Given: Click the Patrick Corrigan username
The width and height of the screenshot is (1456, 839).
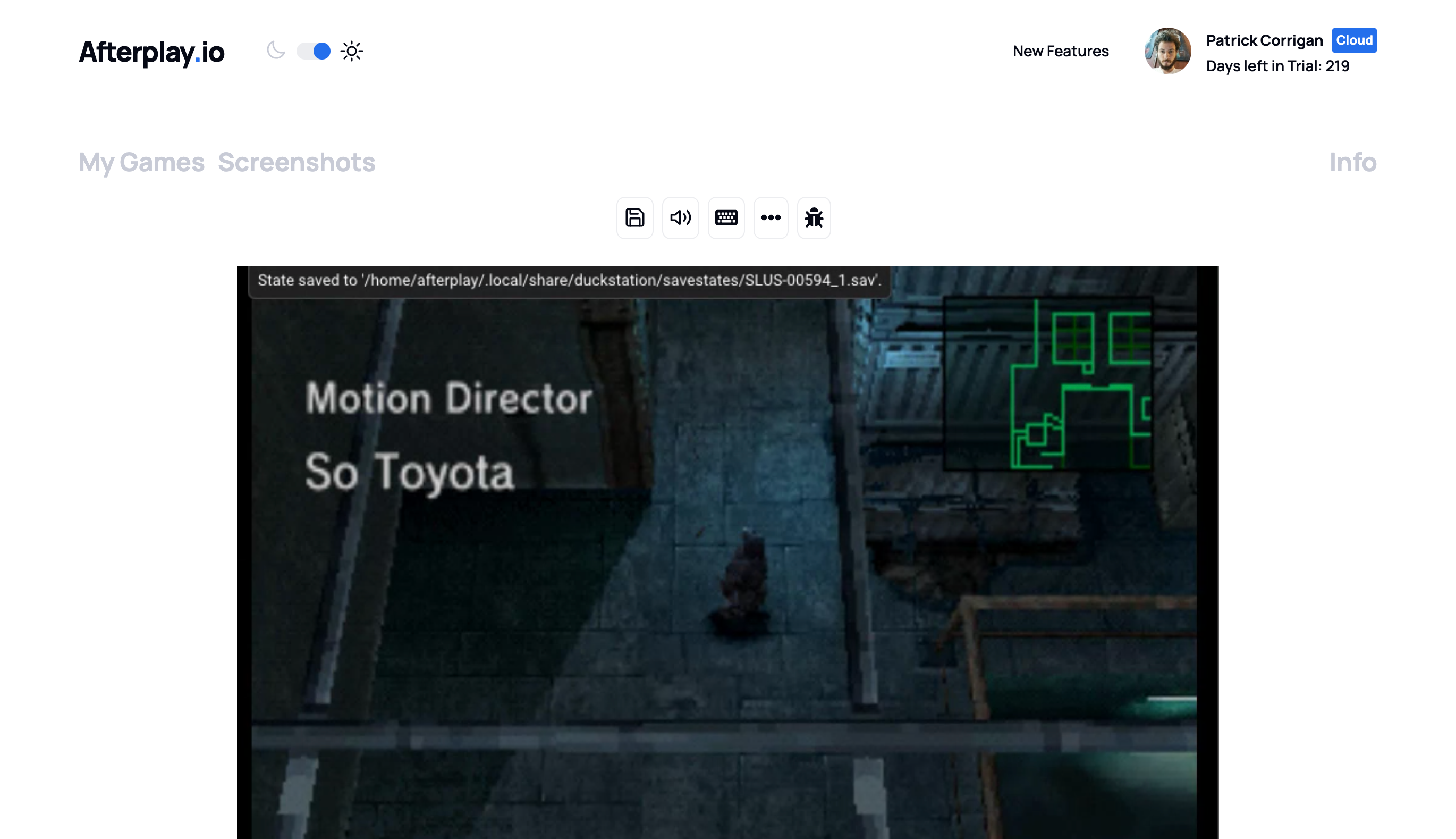Looking at the screenshot, I should click(x=1264, y=40).
